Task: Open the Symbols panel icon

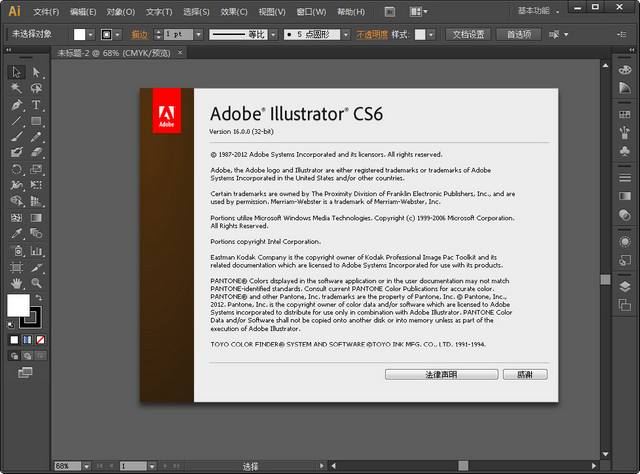Action: click(x=624, y=151)
